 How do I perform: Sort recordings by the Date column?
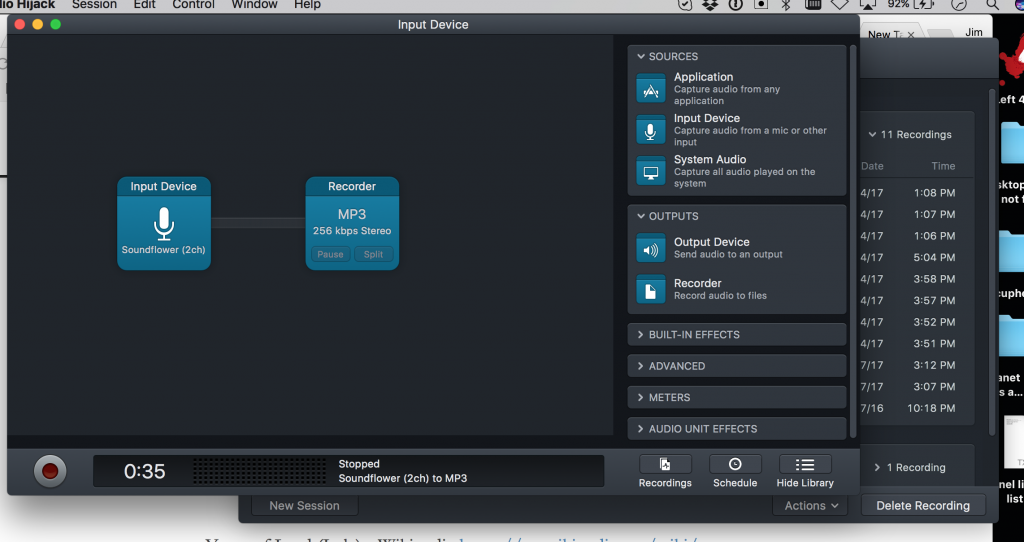(872, 166)
